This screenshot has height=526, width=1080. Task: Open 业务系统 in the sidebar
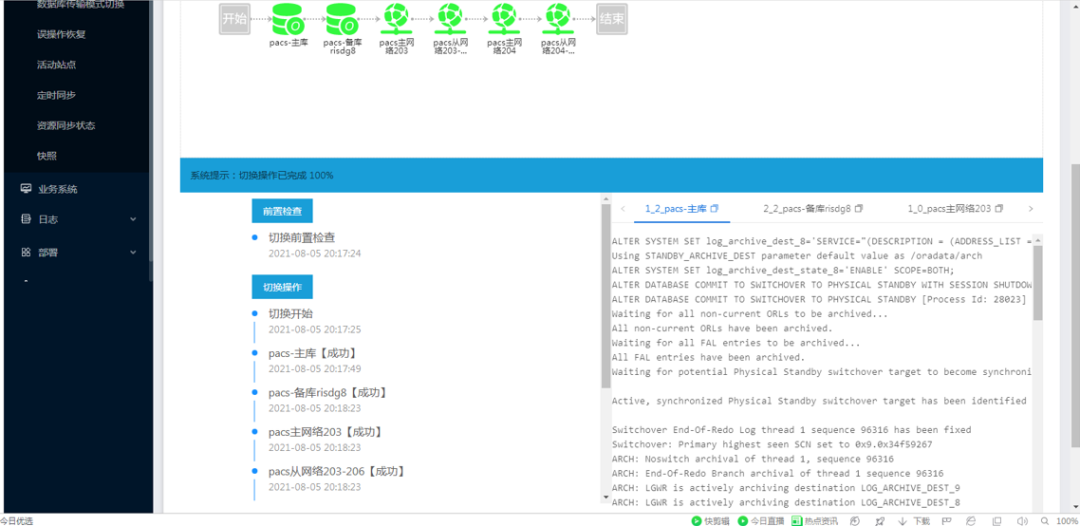coord(58,189)
